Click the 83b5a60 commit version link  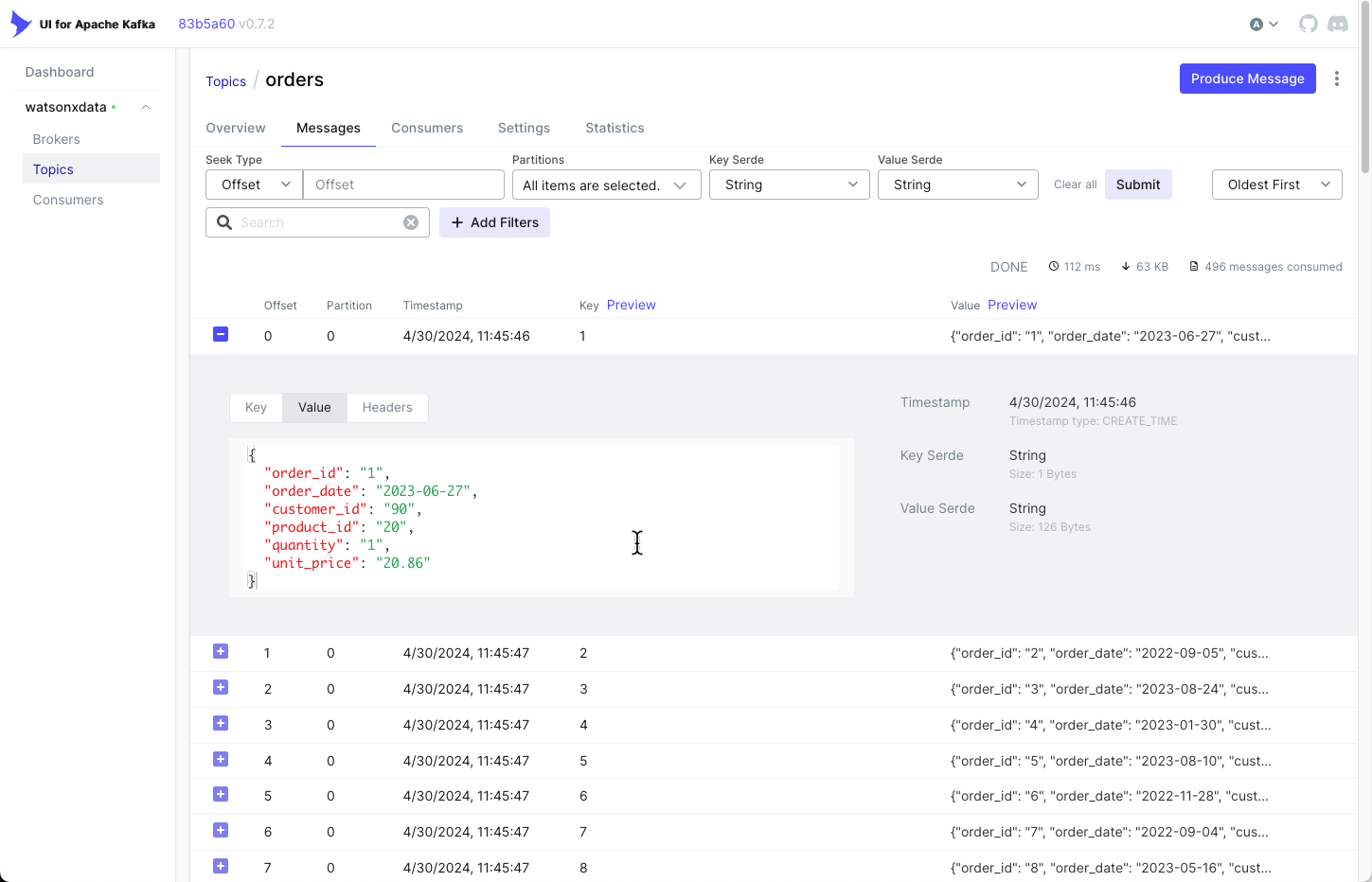coord(206,24)
